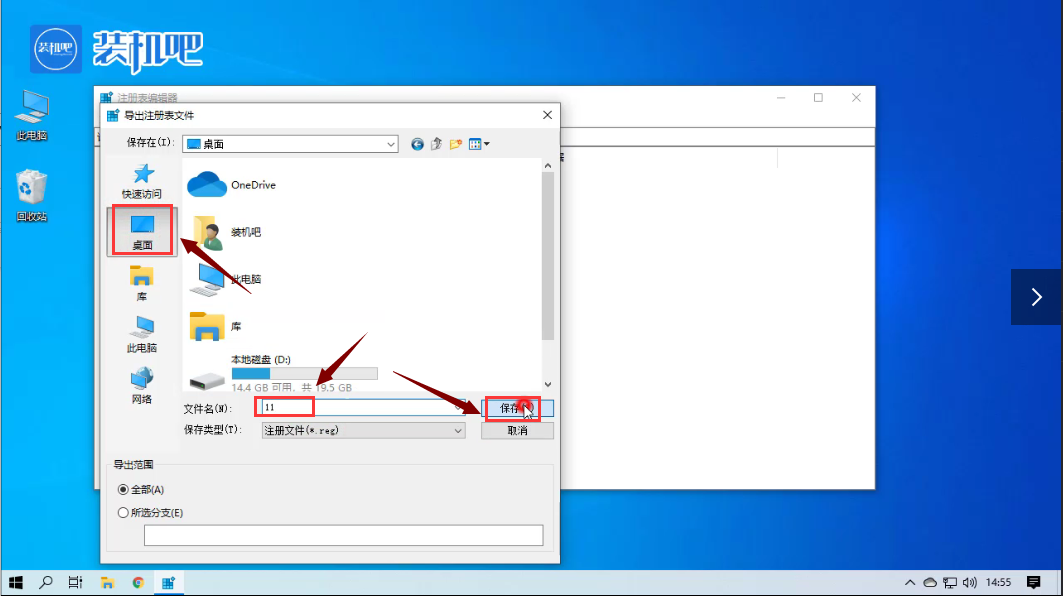Create a new folder
The height and width of the screenshot is (596, 1063).
(x=455, y=144)
